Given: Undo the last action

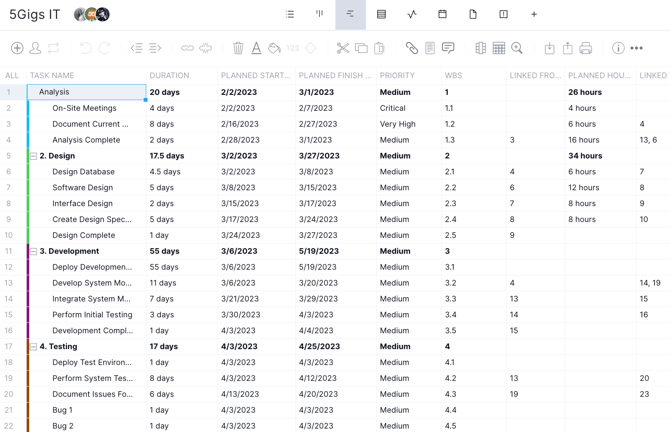Looking at the screenshot, I should click(86, 48).
